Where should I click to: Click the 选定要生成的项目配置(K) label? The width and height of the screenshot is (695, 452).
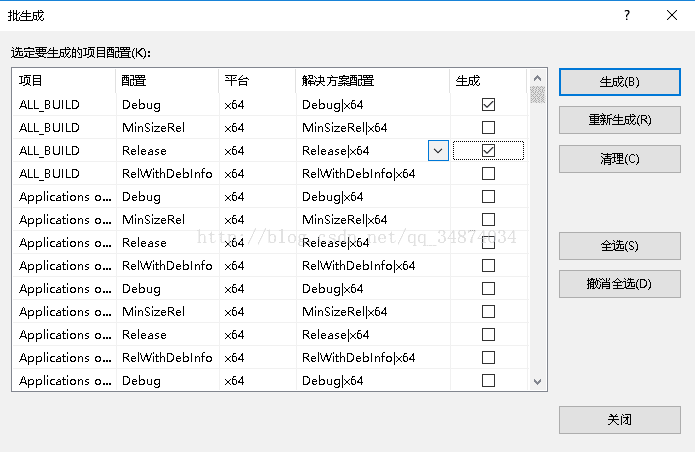coord(81,53)
